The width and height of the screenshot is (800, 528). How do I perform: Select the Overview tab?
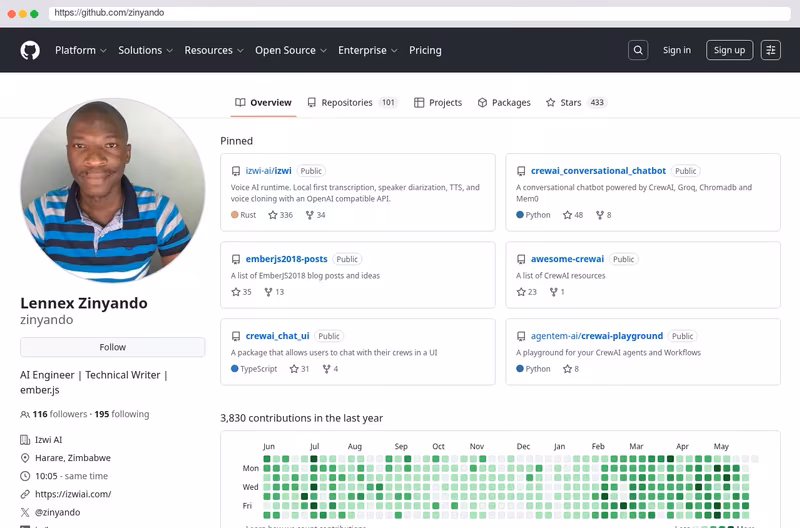coord(263,103)
